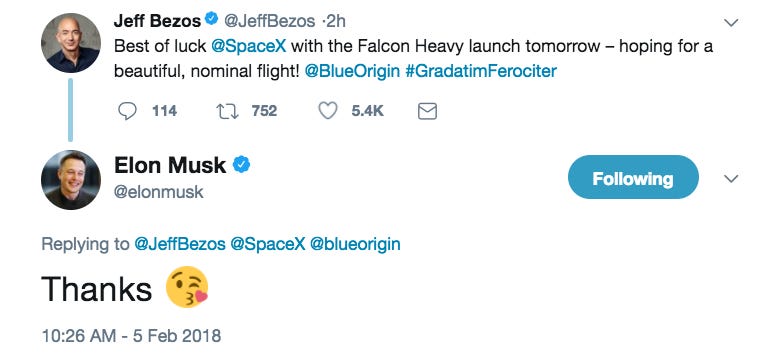Expand Jeff Bezos tweet options chevron
Image resolution: width=779 pixels, height=361 pixels.
(x=731, y=22)
